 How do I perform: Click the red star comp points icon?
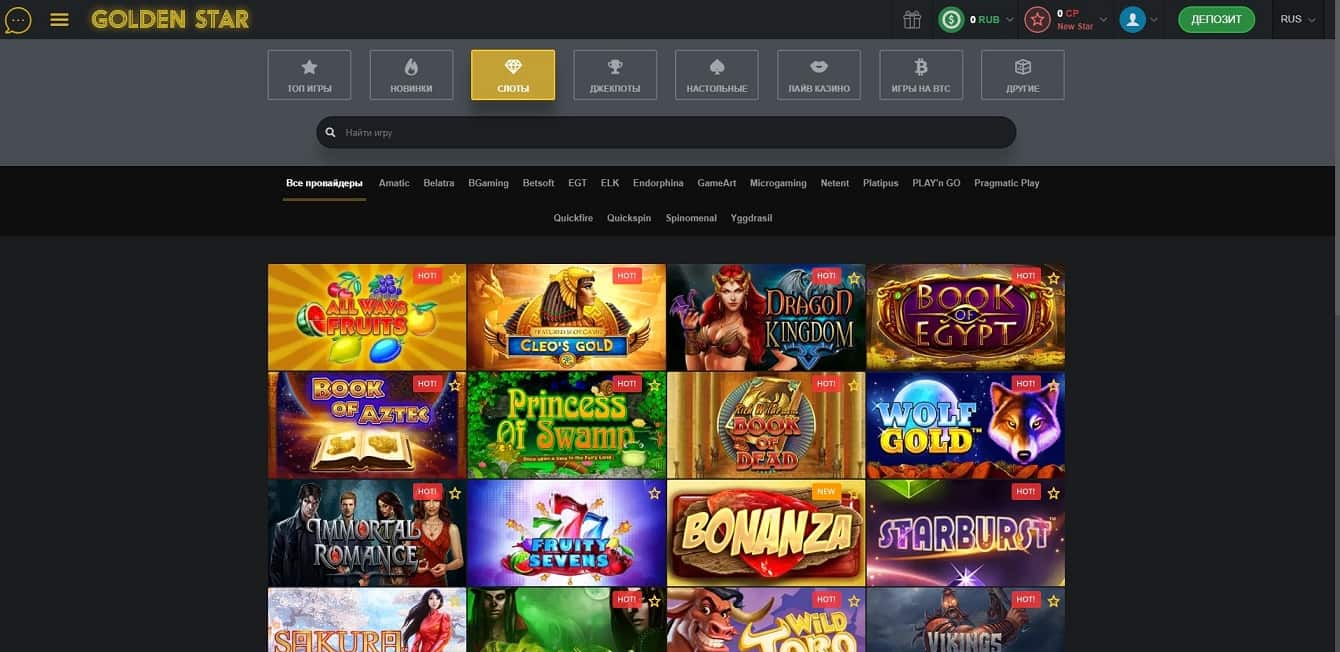[1038, 19]
